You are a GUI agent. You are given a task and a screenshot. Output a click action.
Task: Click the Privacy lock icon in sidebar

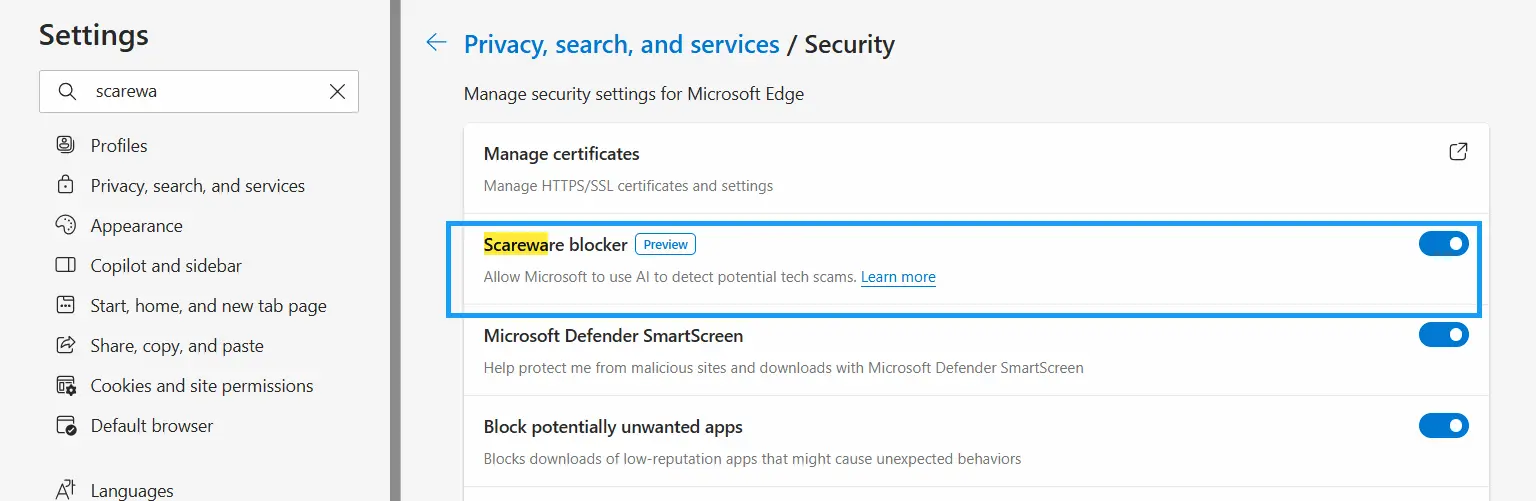[66, 185]
